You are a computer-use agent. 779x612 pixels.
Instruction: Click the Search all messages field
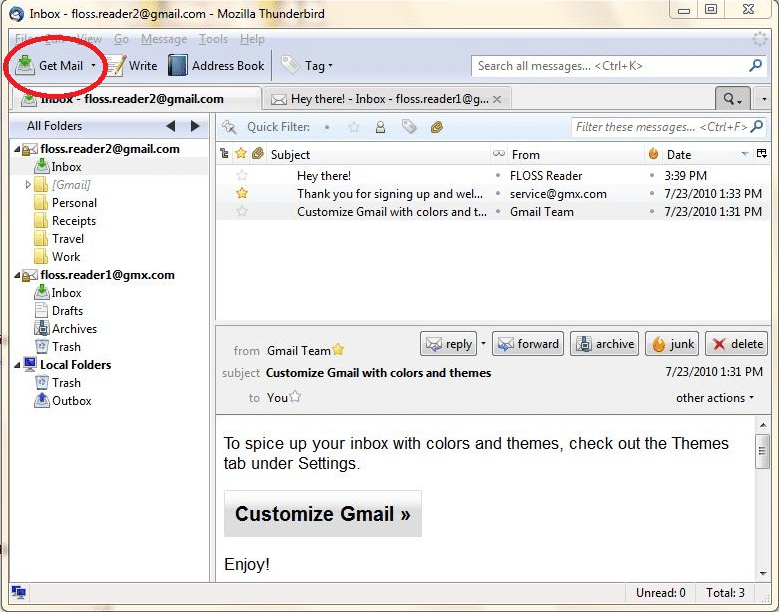pyautogui.click(x=609, y=66)
